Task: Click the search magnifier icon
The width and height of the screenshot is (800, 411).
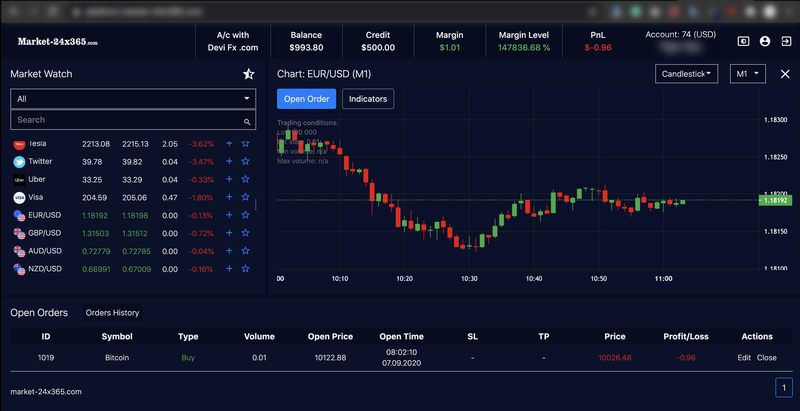Action: point(247,121)
